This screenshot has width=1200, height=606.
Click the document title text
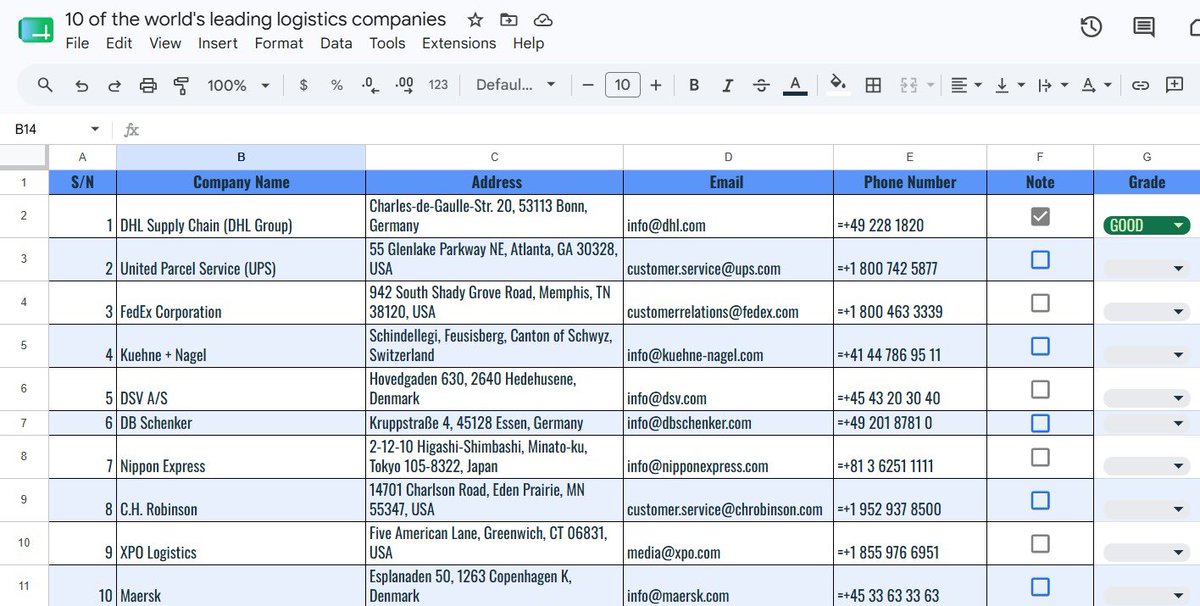coord(256,19)
